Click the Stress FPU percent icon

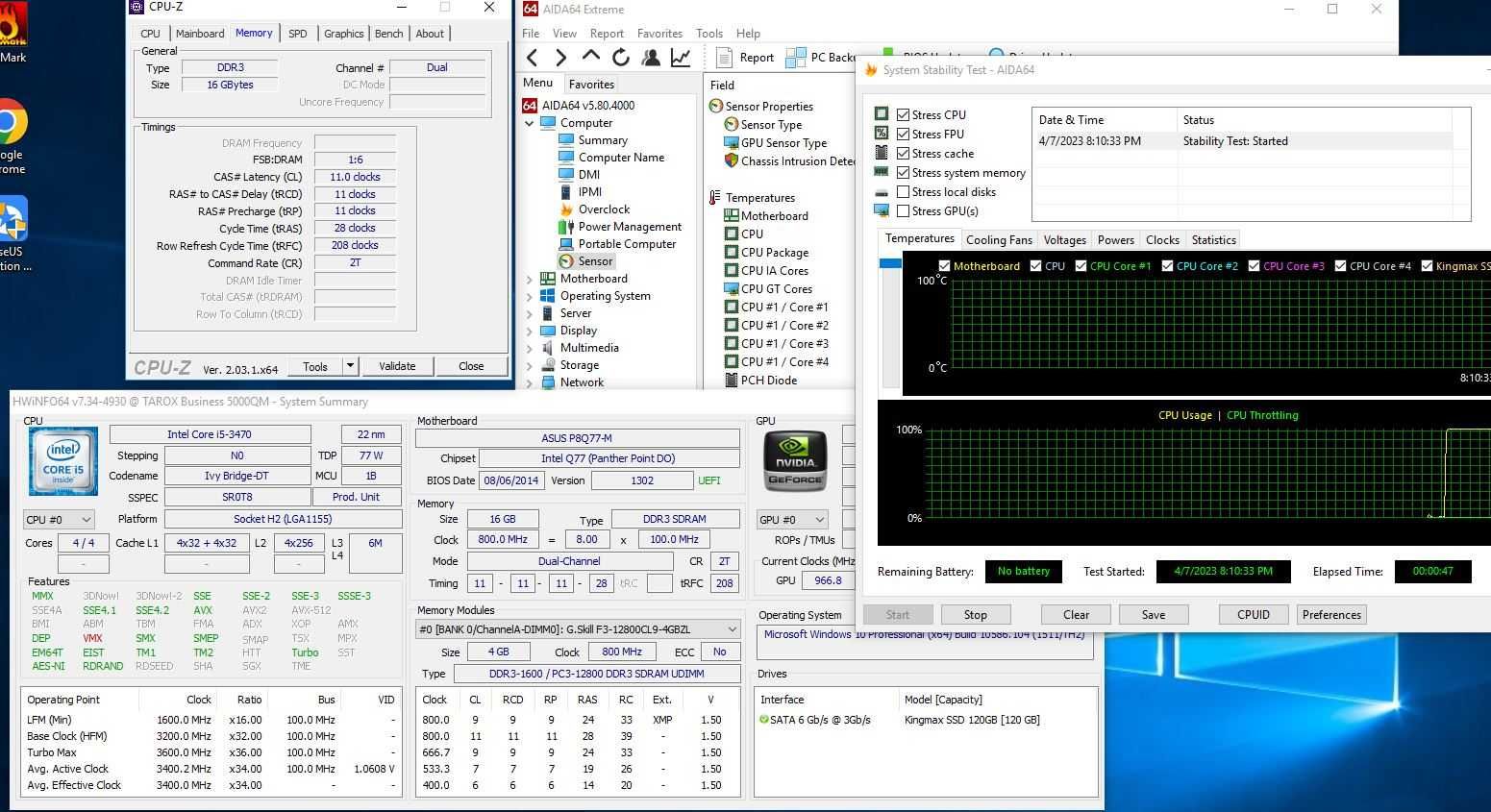pyautogui.click(x=882, y=134)
